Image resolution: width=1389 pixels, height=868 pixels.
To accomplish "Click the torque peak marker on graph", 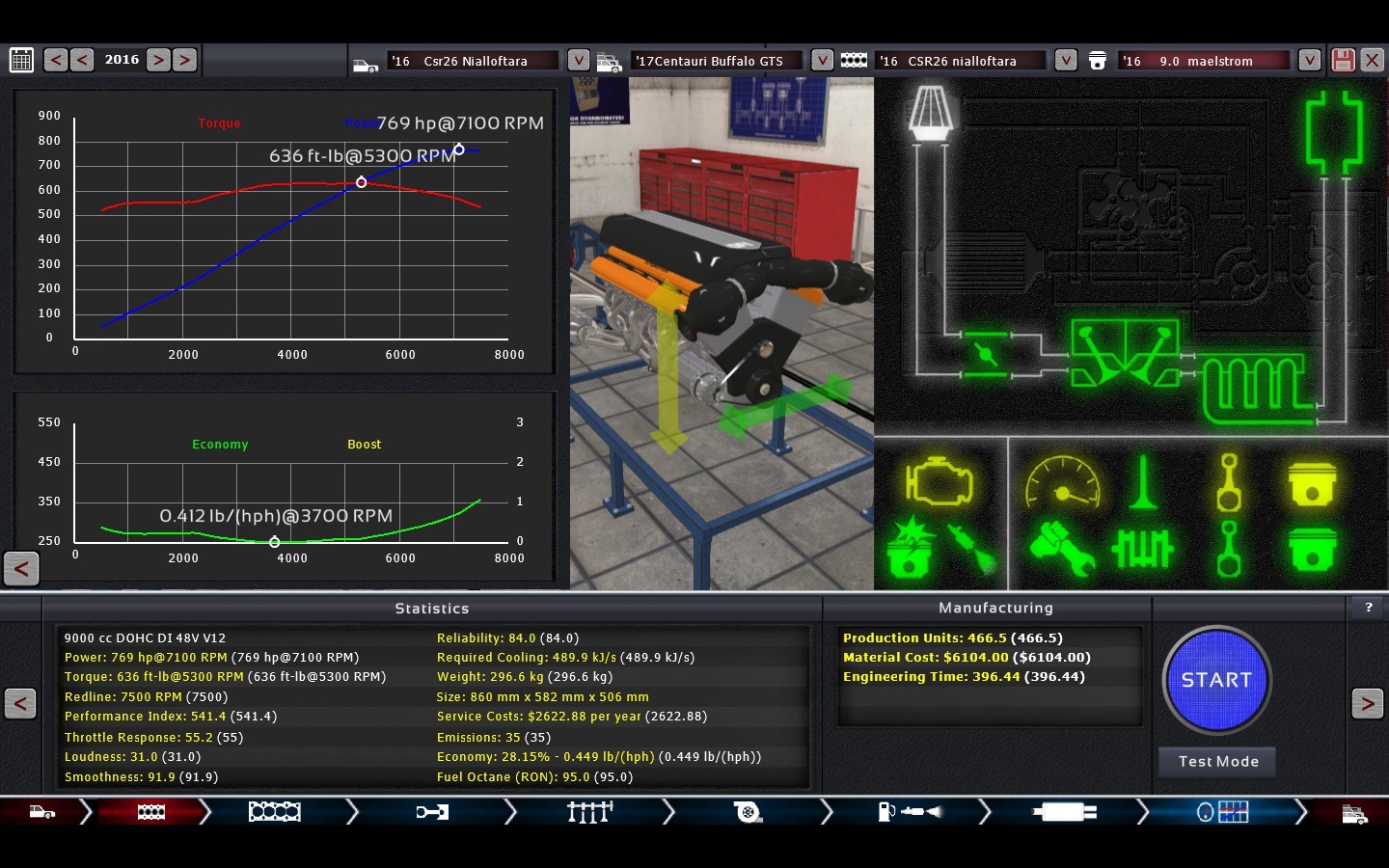I will (x=362, y=182).
